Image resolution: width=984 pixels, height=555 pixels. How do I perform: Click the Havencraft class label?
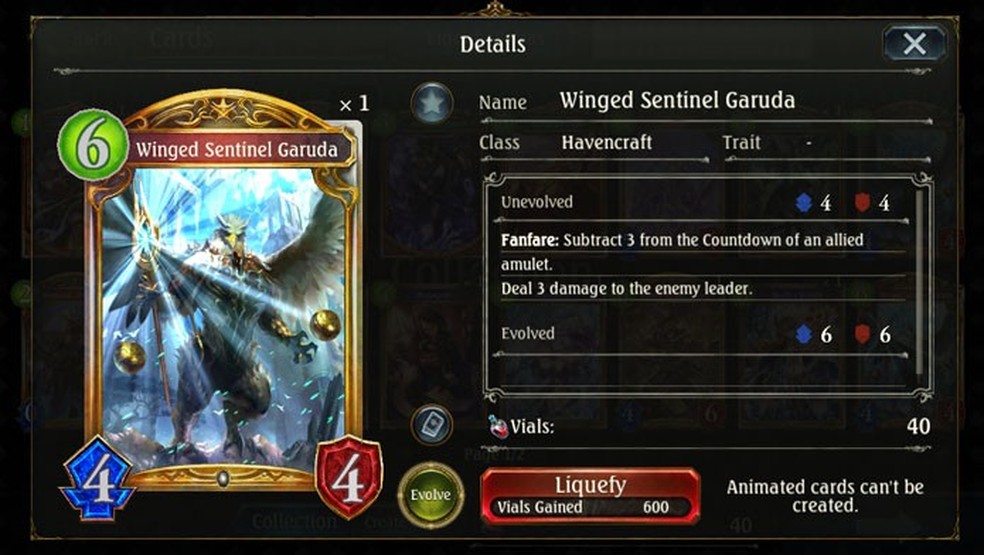click(606, 143)
